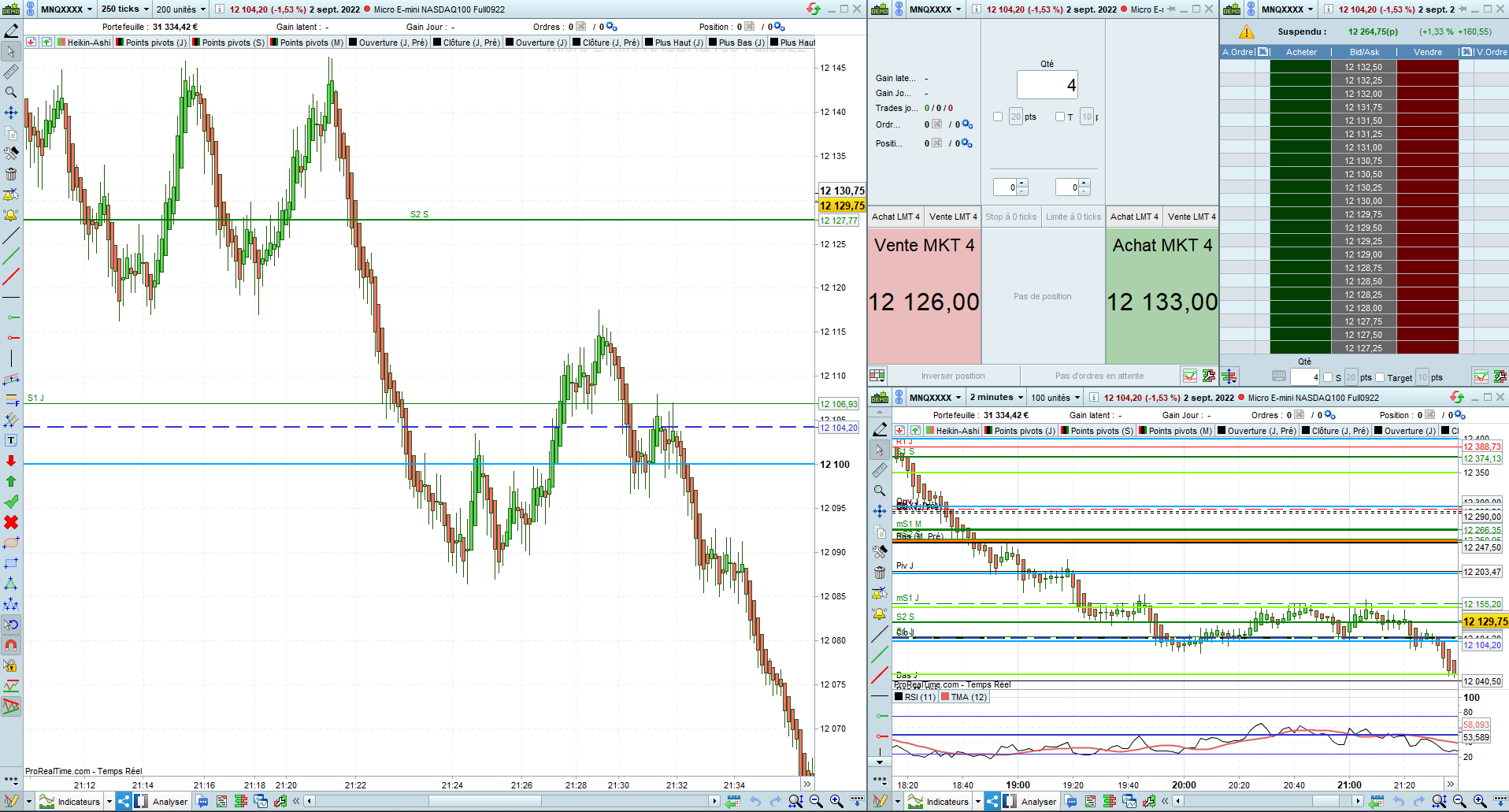The height and width of the screenshot is (812, 1509).
Task: Place a red cross mark on chart
Action: tap(11, 522)
